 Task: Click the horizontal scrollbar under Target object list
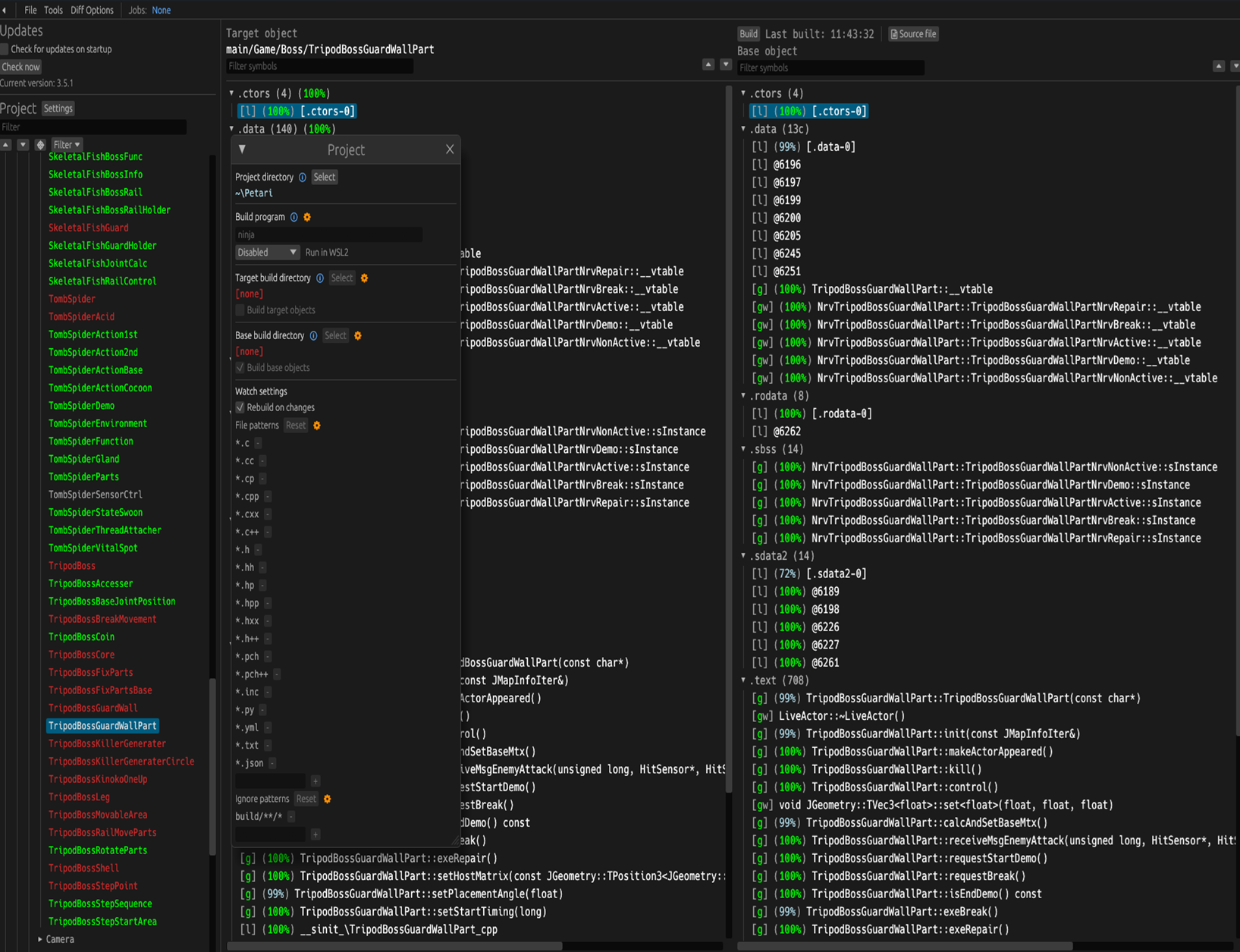(395, 946)
